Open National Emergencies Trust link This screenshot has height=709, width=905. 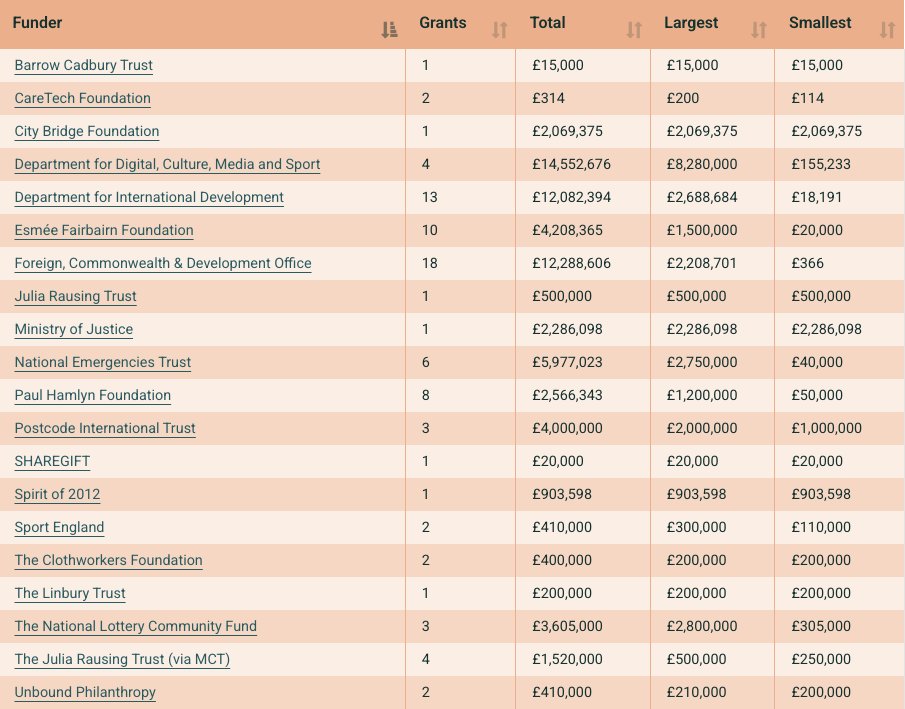pos(103,362)
